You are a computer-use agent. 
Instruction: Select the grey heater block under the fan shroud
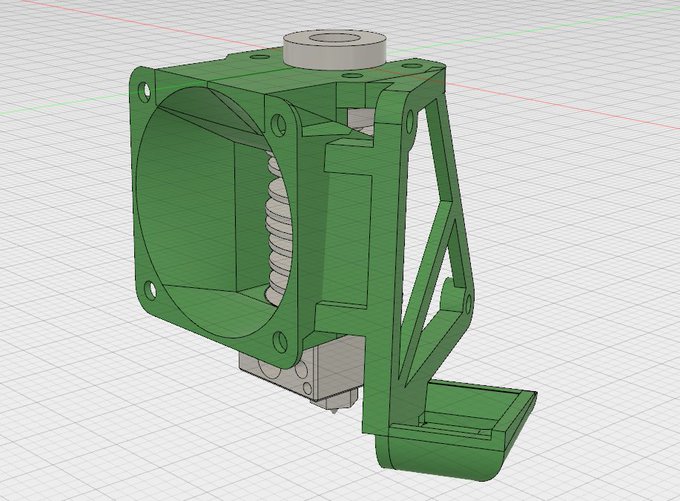coord(299,368)
